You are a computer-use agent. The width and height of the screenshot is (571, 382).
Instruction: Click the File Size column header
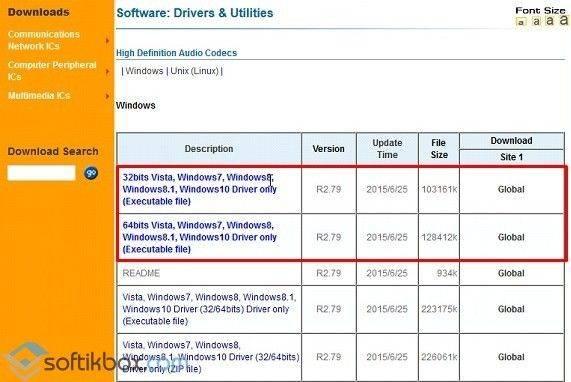439,149
